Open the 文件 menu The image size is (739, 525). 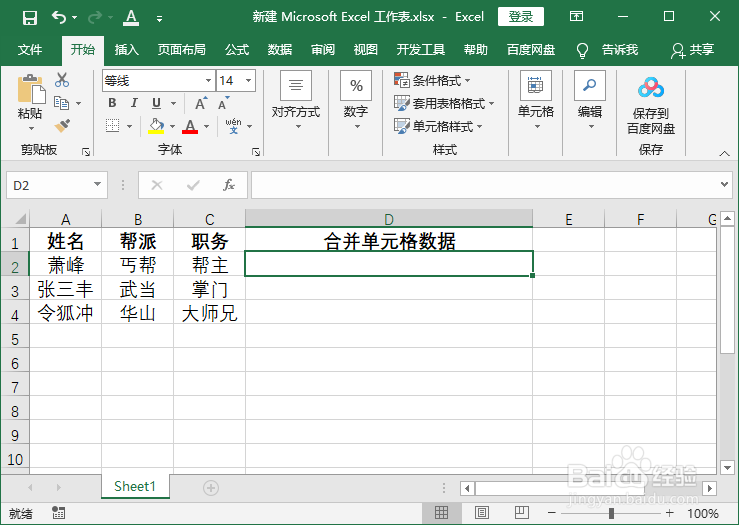point(30,49)
